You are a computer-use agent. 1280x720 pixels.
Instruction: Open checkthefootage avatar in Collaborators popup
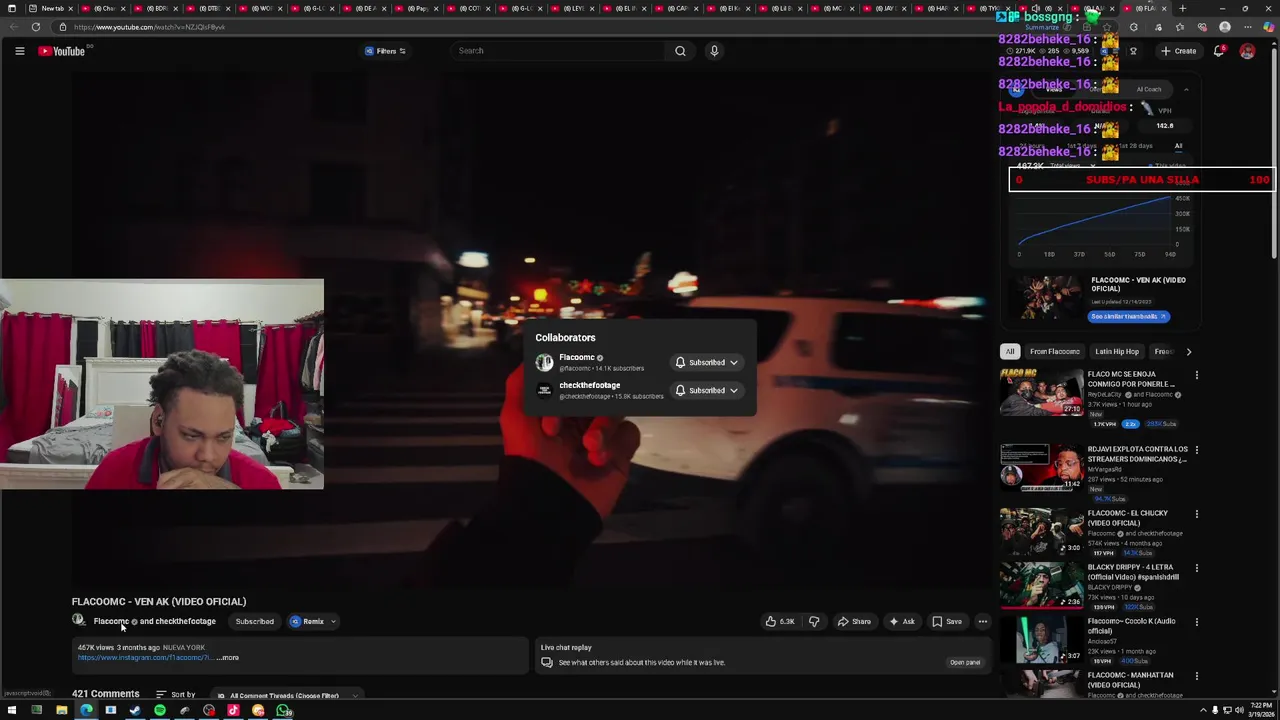544,390
